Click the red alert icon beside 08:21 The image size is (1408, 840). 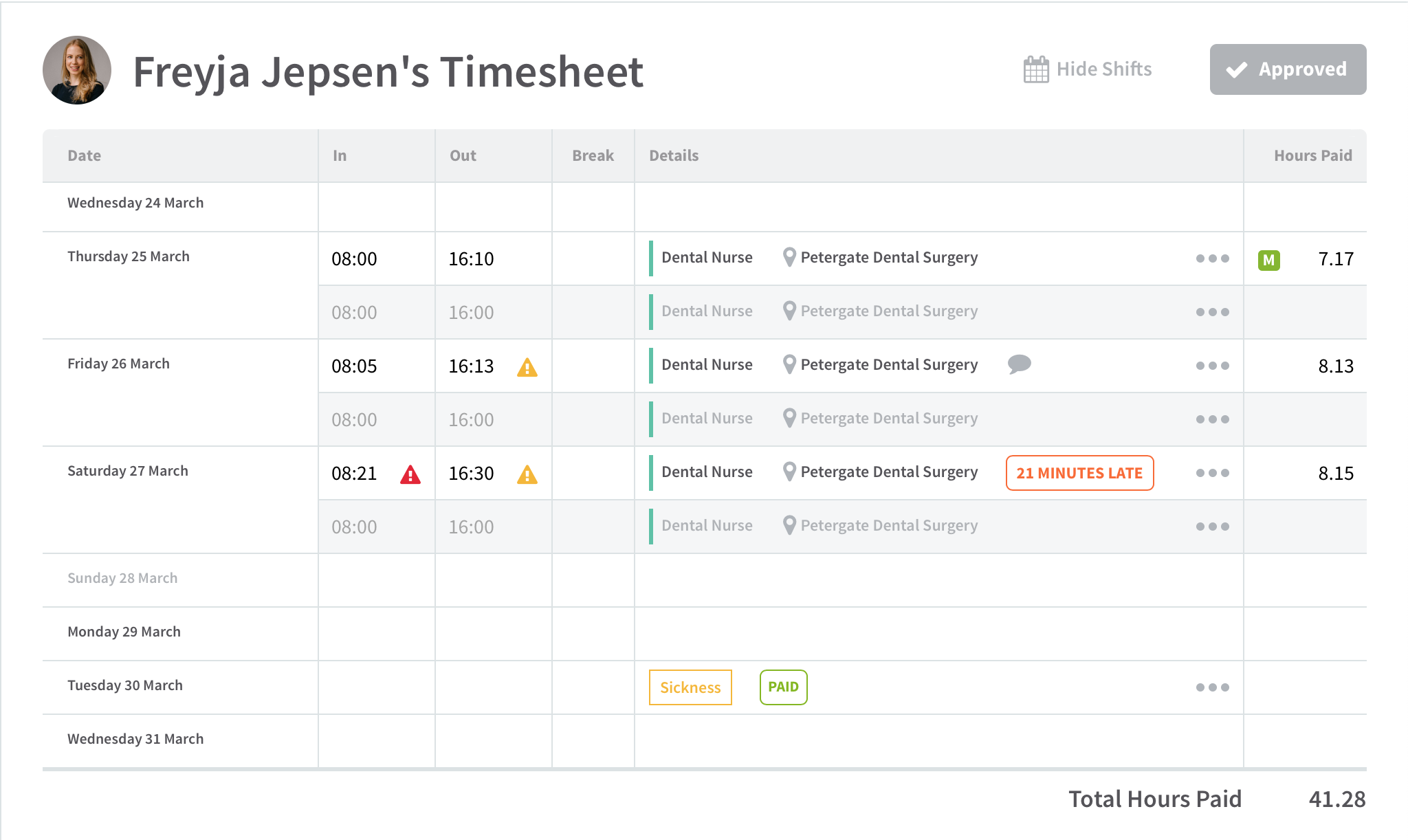409,474
